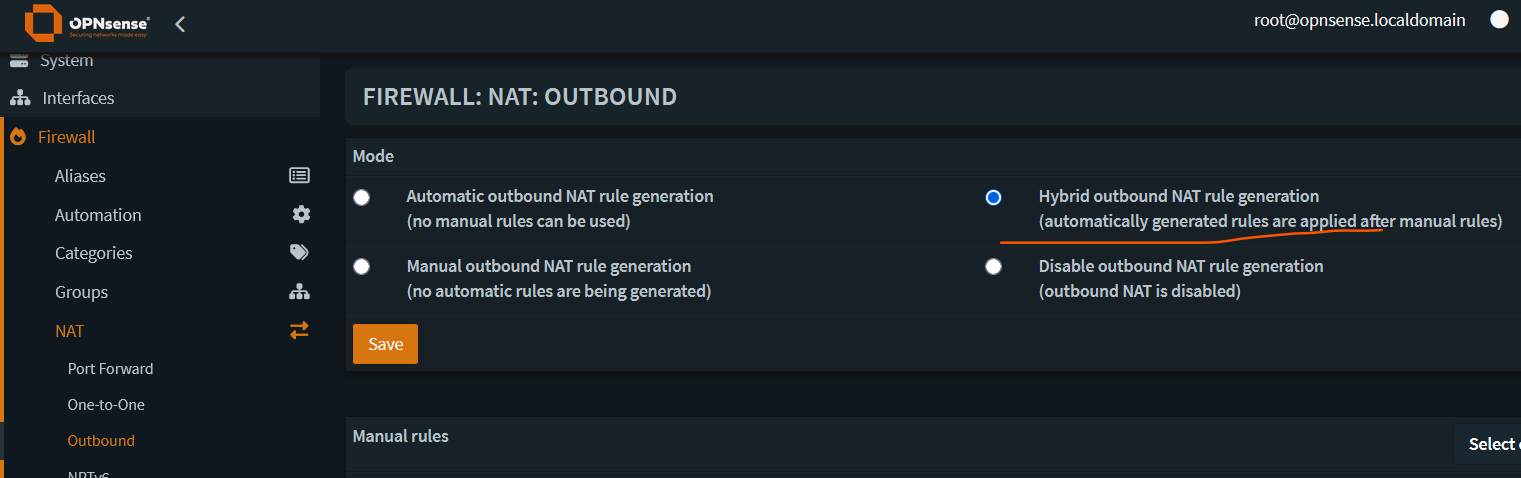The width and height of the screenshot is (1521, 478).
Task: Select Manual outbound NAT rule generation
Action: coord(362,266)
